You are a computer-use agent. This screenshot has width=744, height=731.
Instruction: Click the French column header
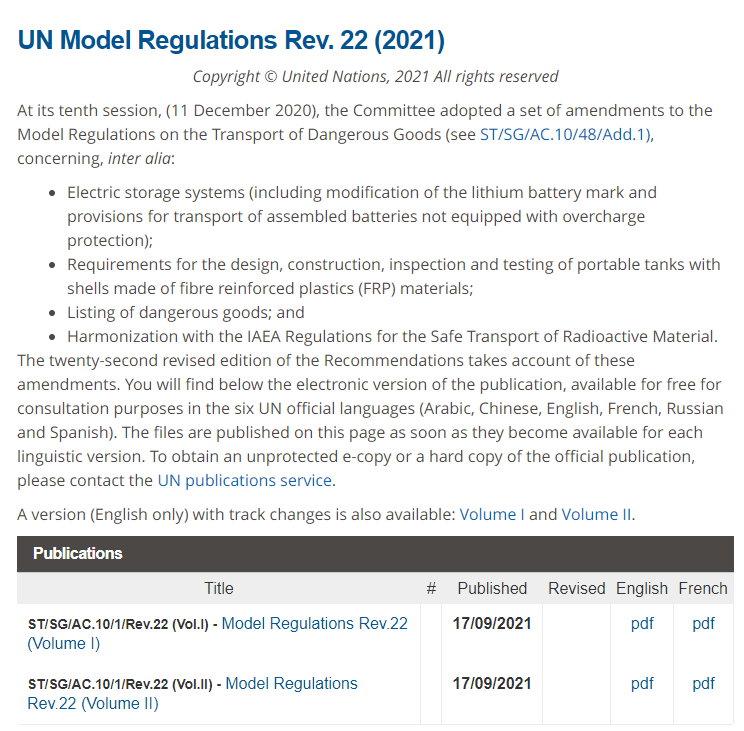[703, 588]
